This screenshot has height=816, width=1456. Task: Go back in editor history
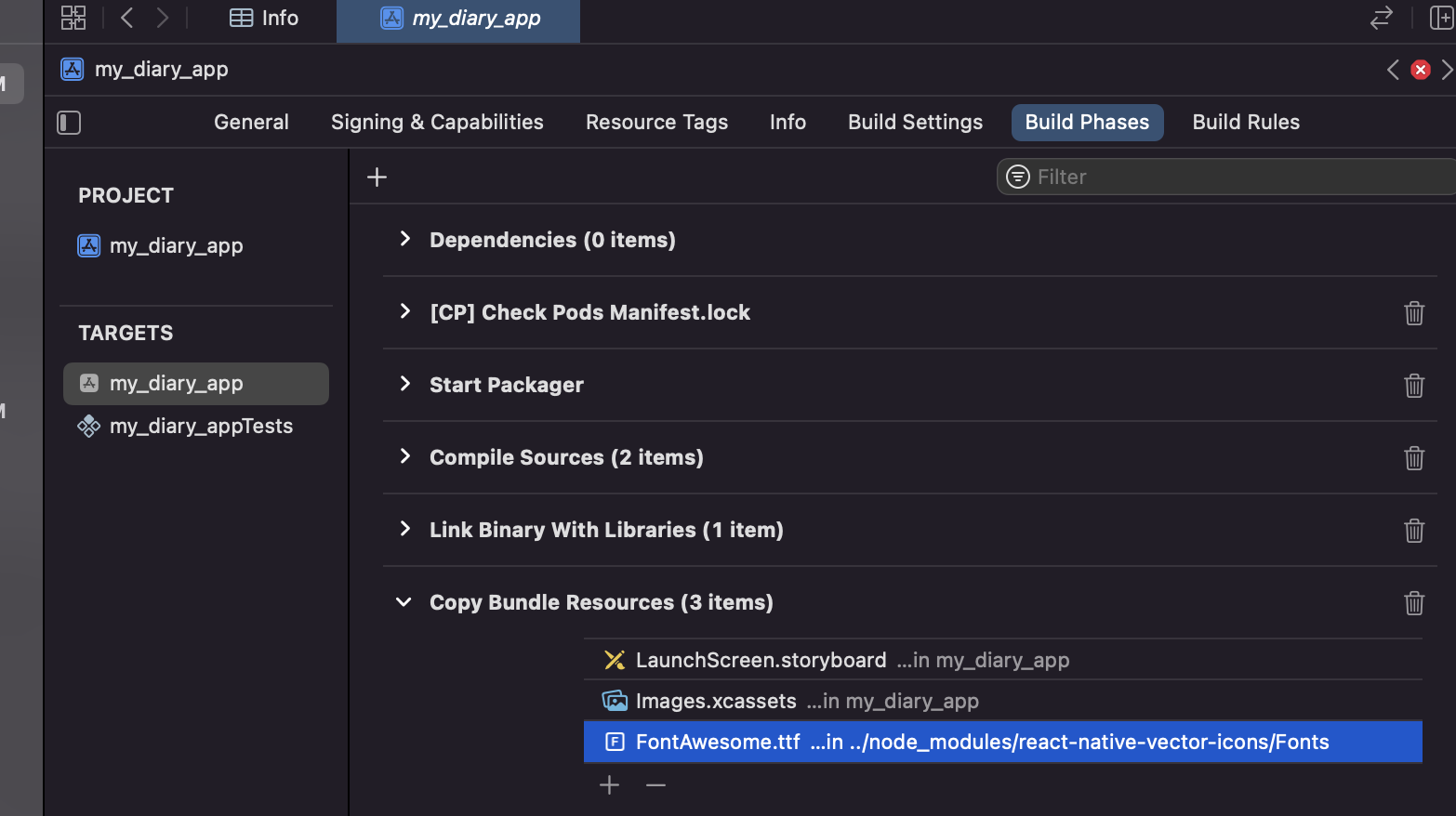point(127,18)
